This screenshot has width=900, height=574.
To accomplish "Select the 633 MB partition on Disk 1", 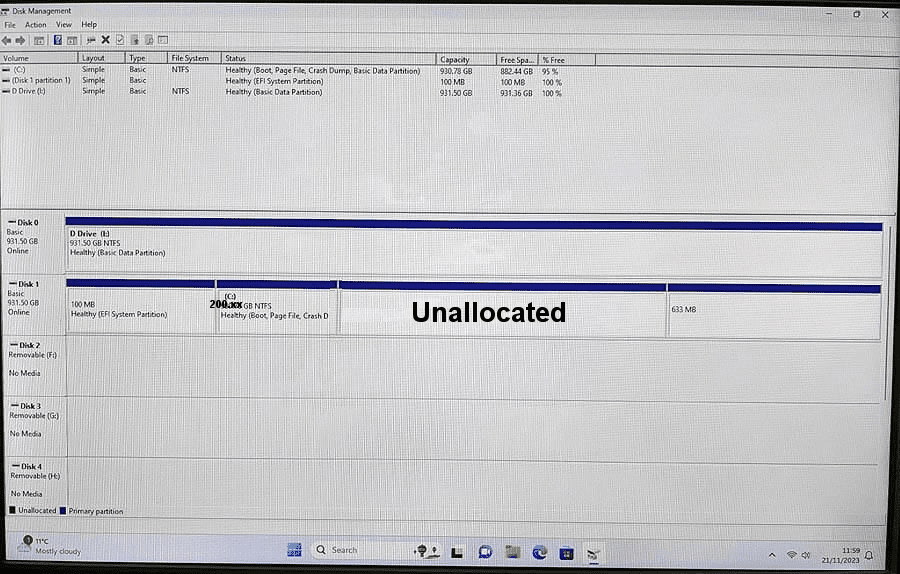I will (x=774, y=313).
